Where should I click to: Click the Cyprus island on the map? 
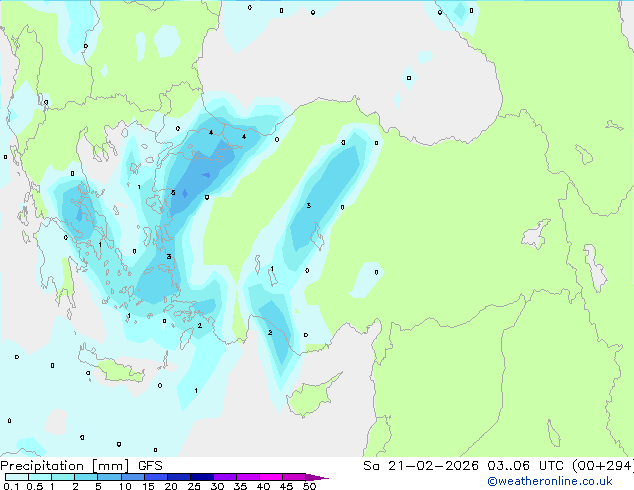click(x=311, y=398)
